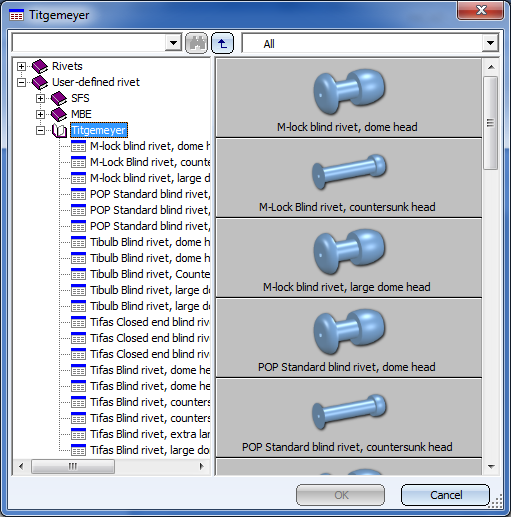Open the search combo box dropdown arrow

click(x=173, y=43)
